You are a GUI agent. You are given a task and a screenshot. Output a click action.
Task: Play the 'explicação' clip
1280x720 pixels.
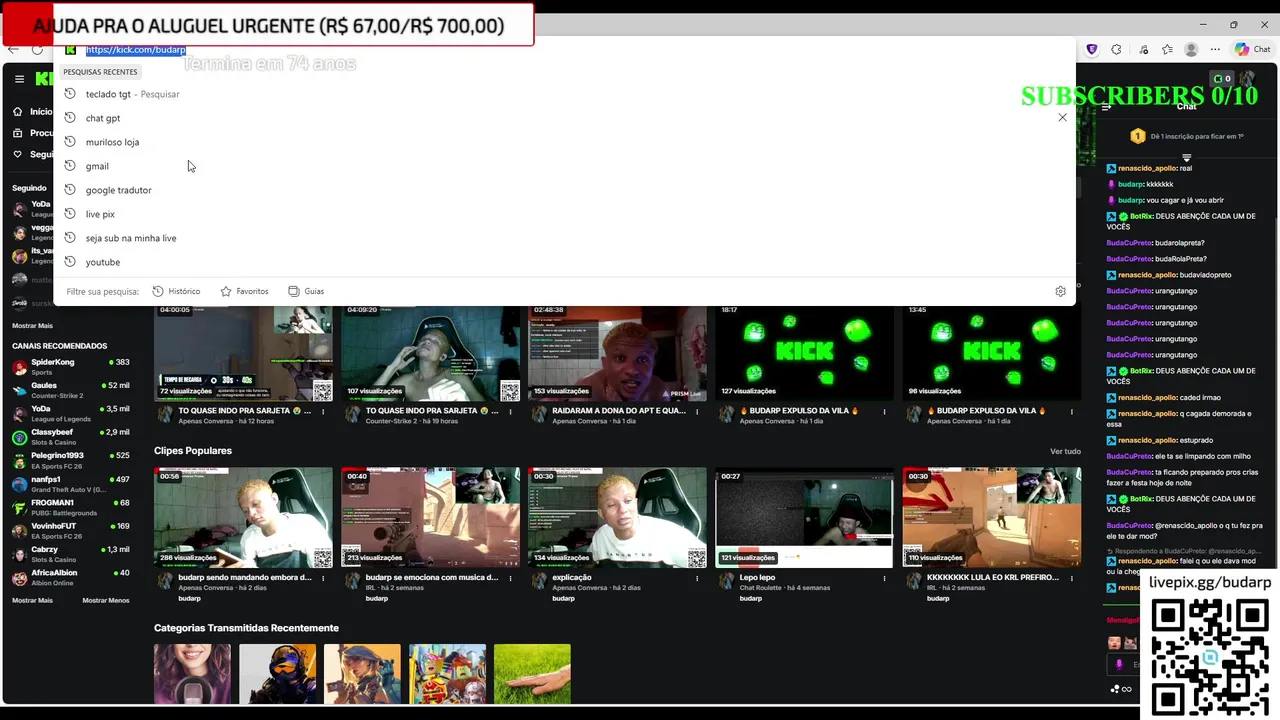coord(617,517)
